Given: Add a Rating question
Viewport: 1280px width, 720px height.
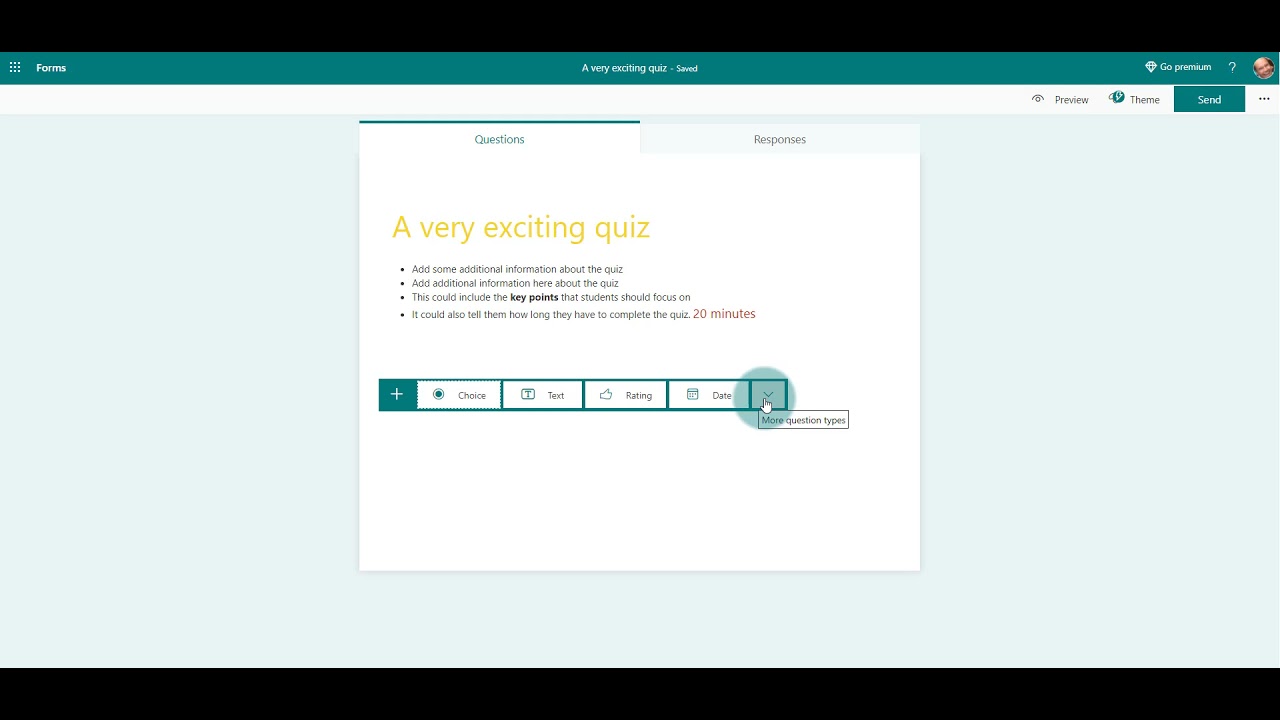Looking at the screenshot, I should click(x=625, y=395).
